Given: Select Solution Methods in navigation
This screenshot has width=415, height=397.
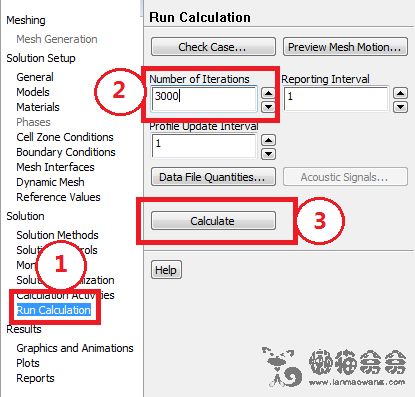Looking at the screenshot, I should 57,235.
